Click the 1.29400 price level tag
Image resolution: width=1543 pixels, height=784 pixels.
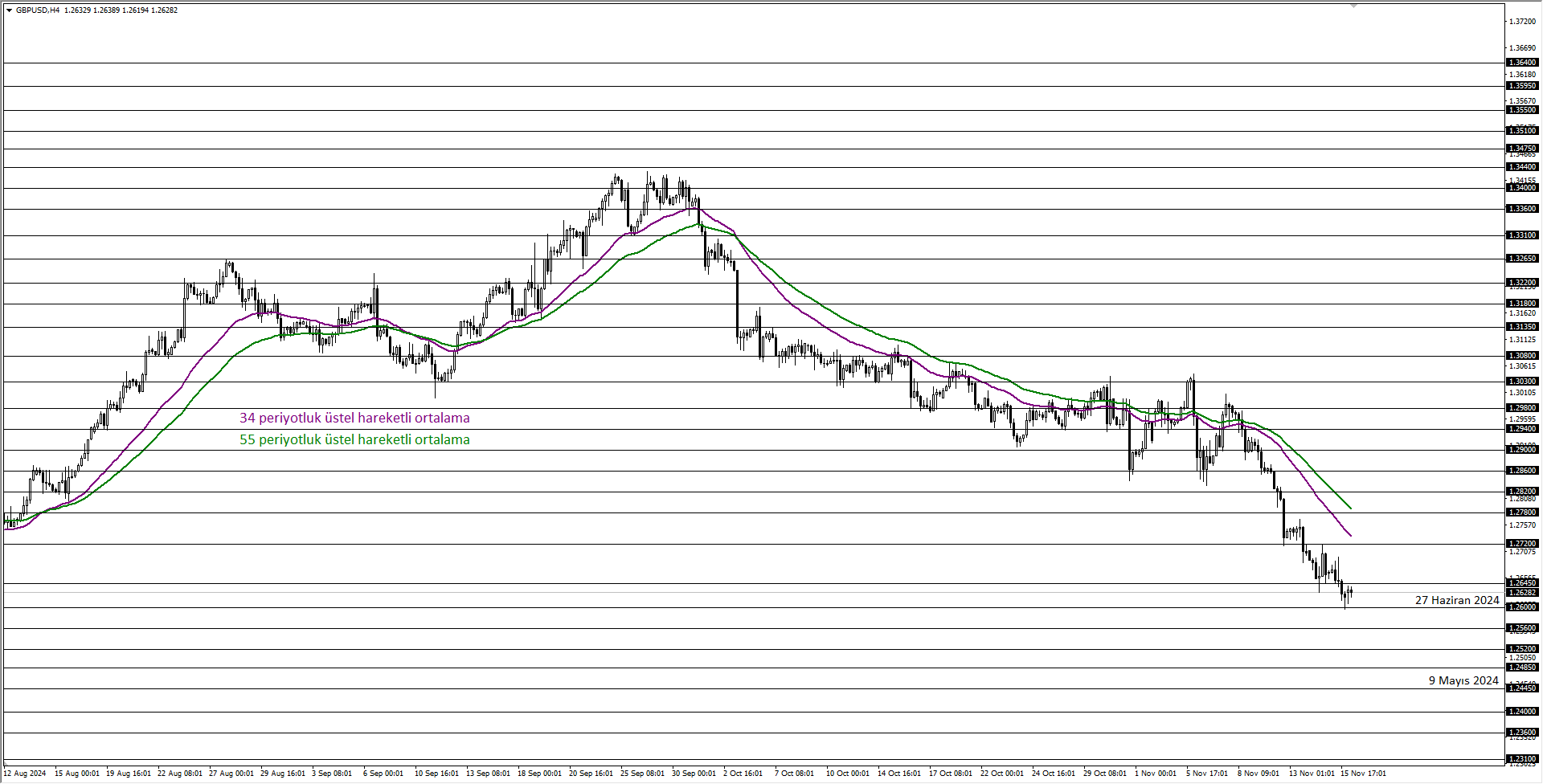(1521, 429)
